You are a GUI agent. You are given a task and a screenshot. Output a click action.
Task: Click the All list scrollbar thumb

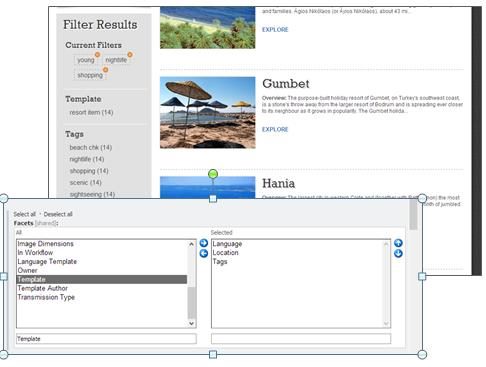191,303
